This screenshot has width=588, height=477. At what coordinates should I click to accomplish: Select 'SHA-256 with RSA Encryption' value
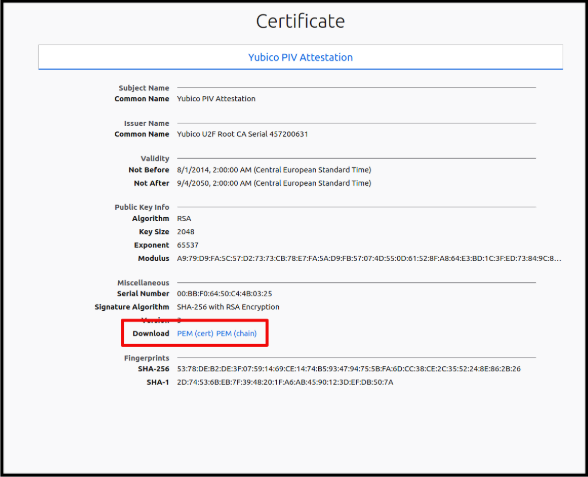click(x=228, y=307)
